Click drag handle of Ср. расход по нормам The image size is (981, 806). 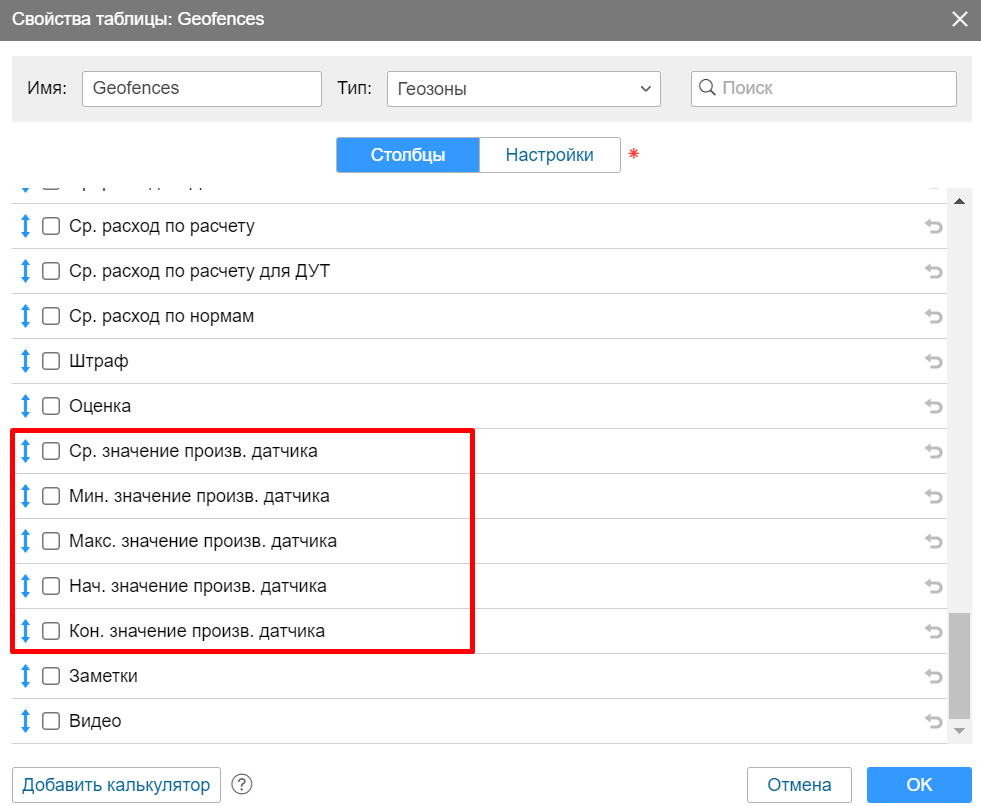click(x=26, y=317)
